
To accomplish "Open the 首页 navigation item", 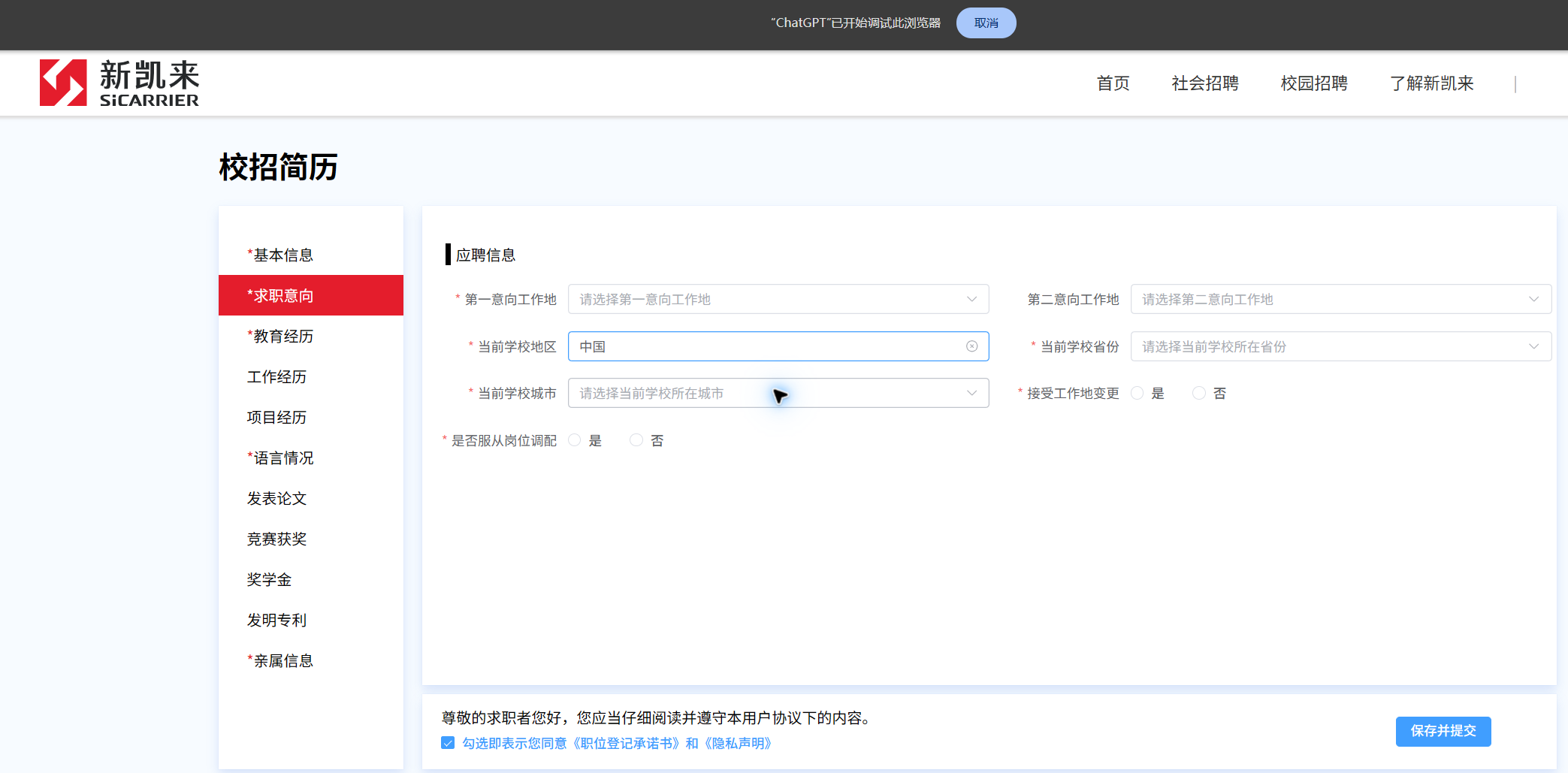I will 1113,83.
